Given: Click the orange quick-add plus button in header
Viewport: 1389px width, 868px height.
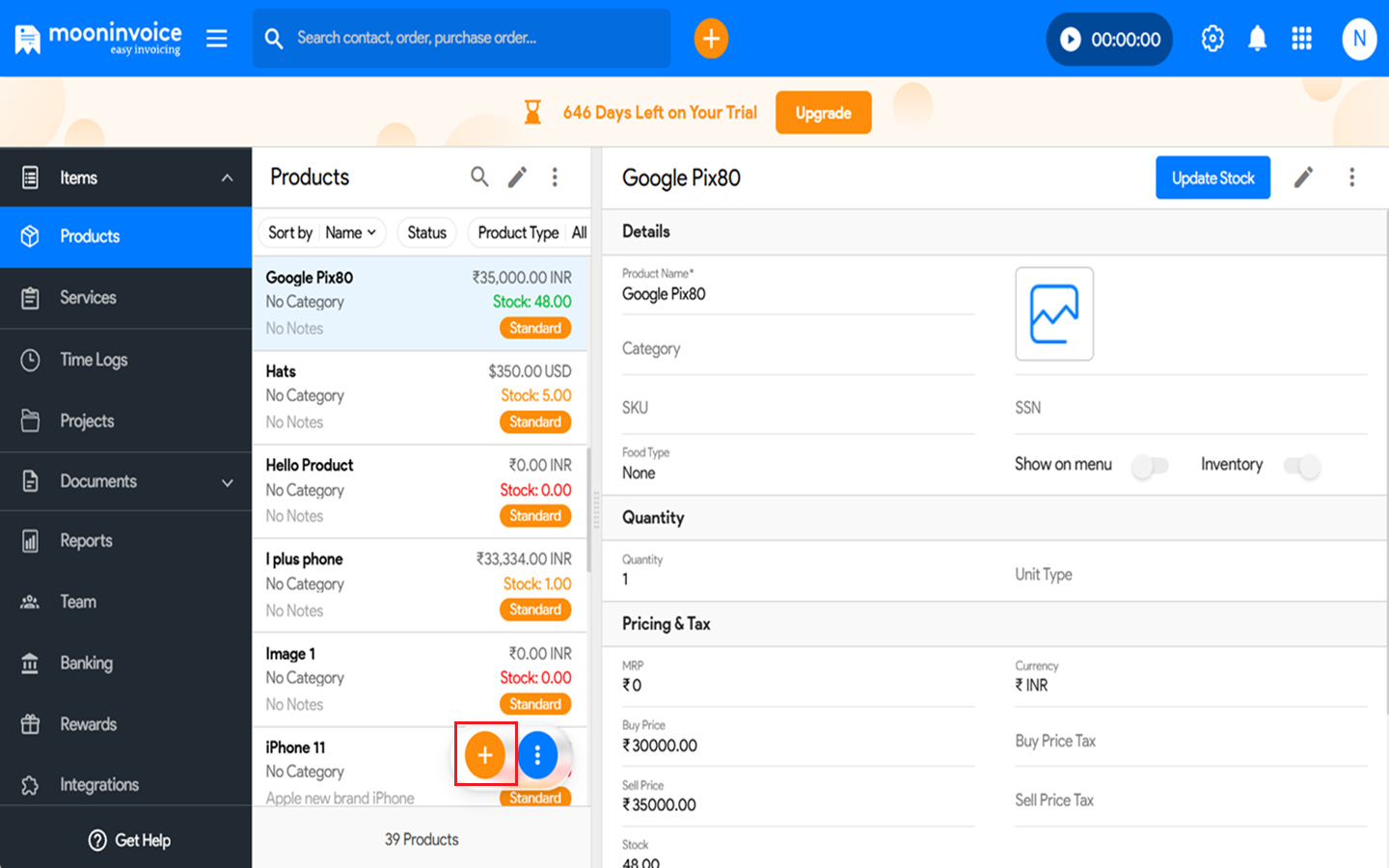Looking at the screenshot, I should click(x=711, y=39).
